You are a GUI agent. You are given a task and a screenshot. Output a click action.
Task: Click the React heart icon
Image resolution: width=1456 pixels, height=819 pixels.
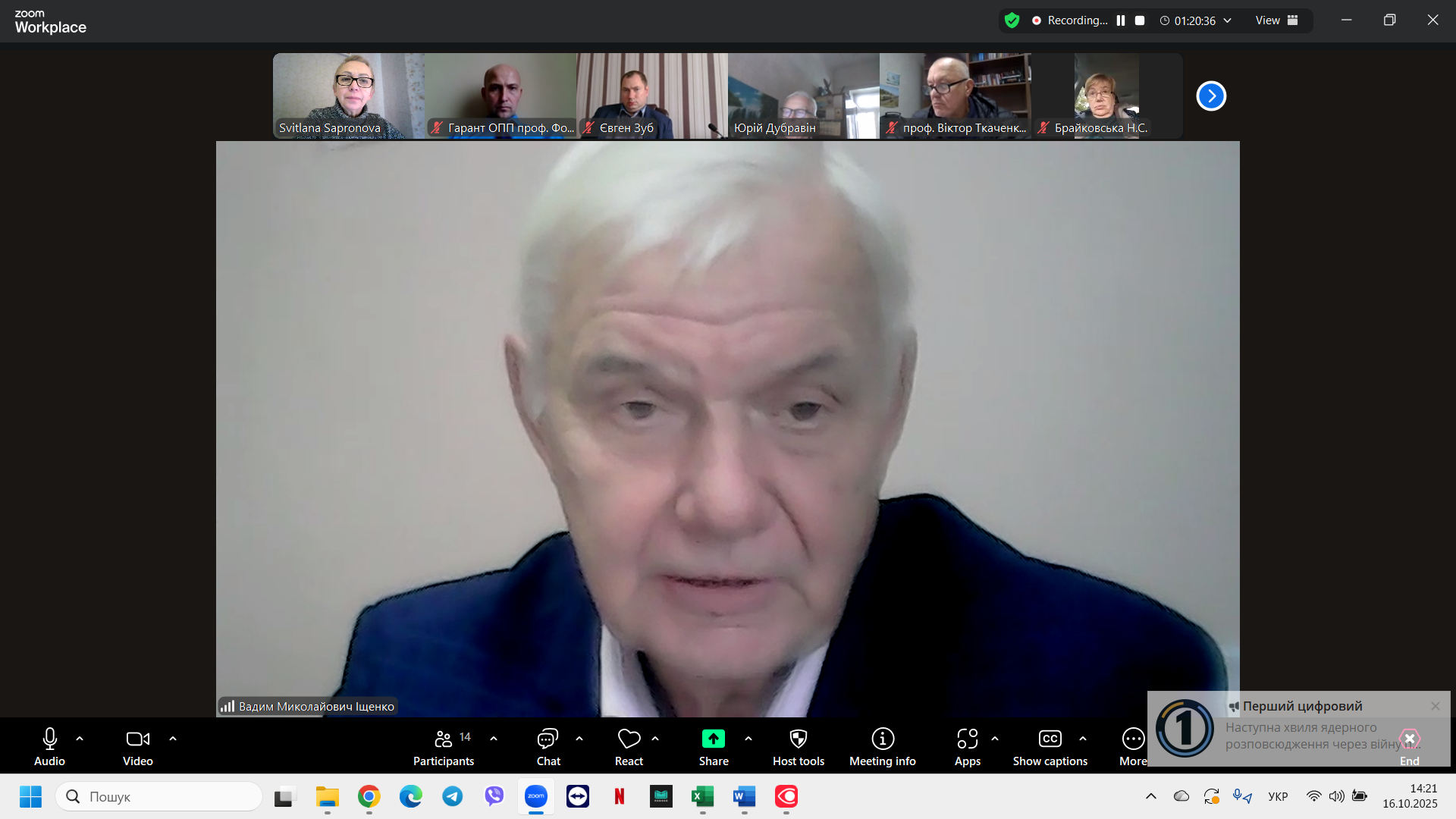[629, 739]
